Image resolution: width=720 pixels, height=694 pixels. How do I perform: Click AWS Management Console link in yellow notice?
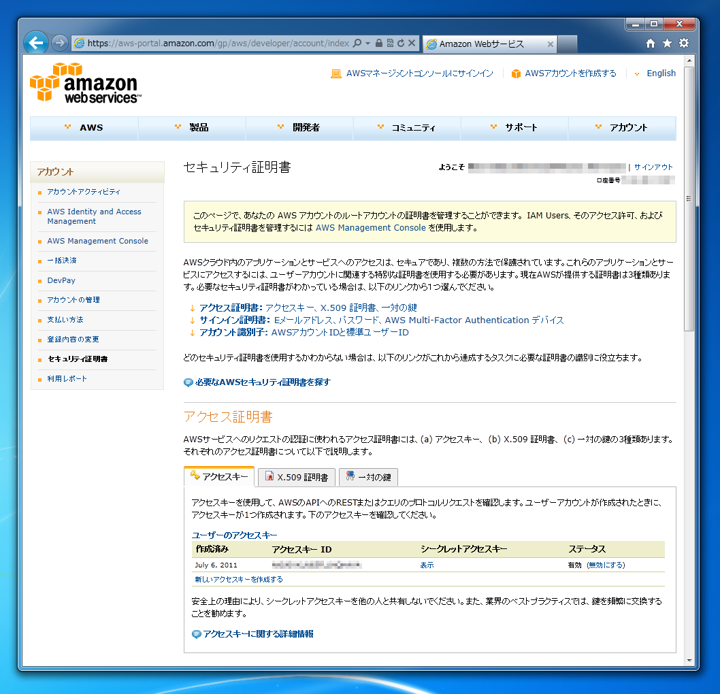tap(371, 228)
